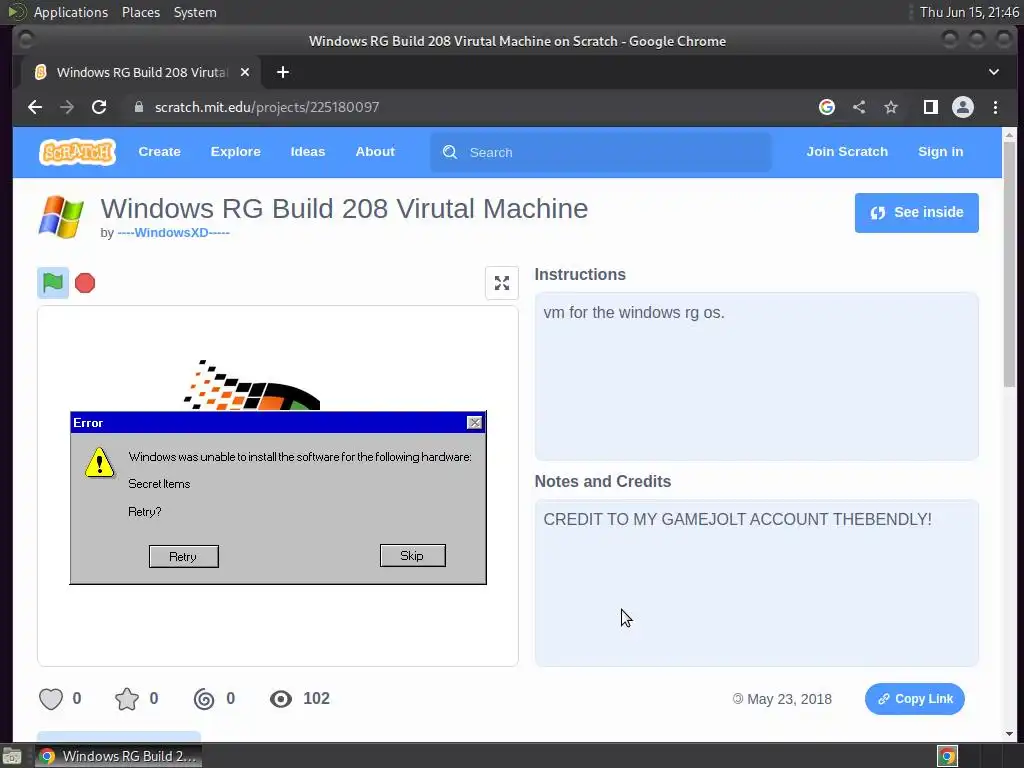Click the Copy Link button

(914, 699)
